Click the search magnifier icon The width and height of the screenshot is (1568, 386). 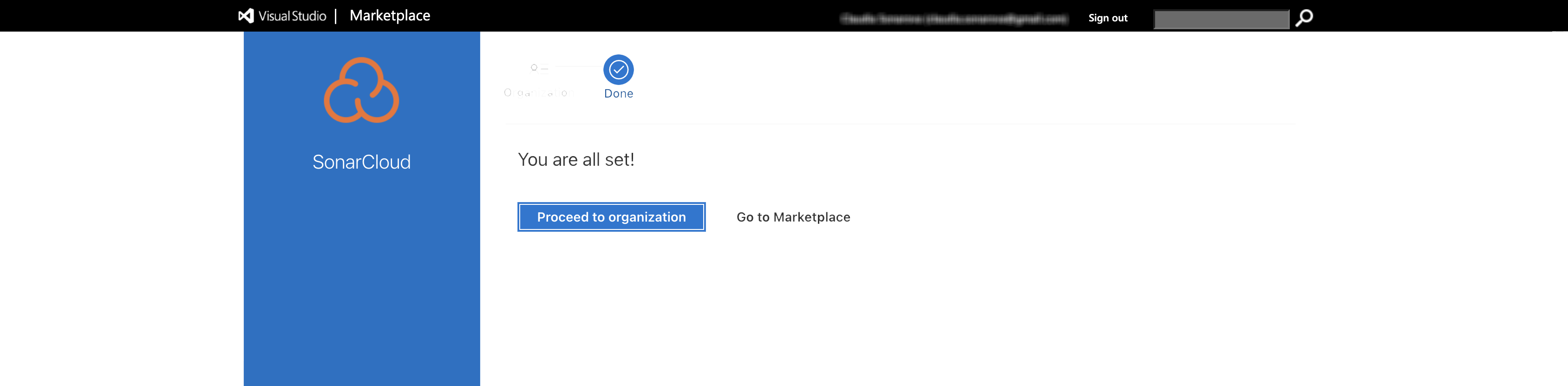(x=1304, y=18)
